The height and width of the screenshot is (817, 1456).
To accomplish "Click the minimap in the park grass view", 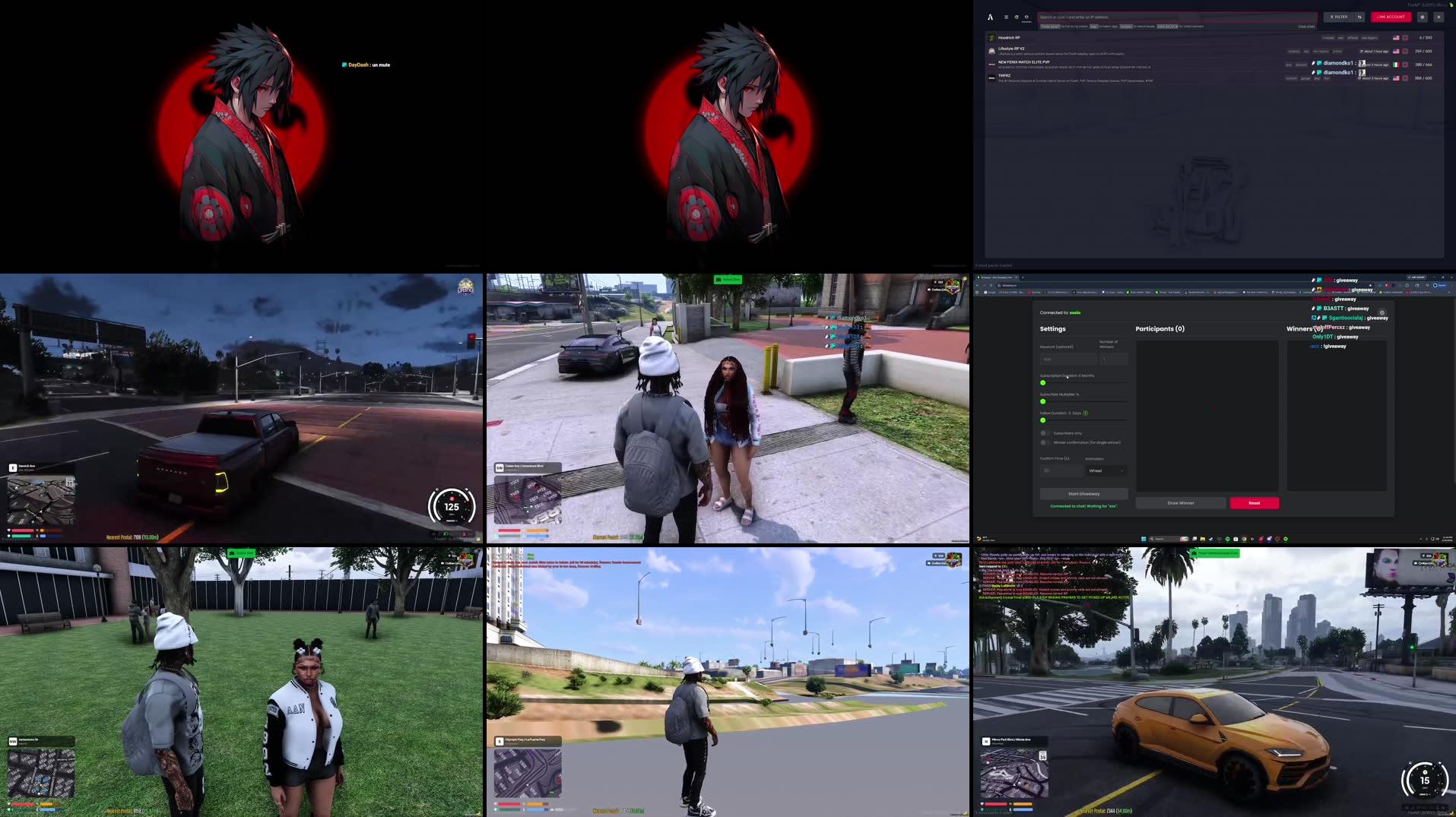I will [x=41, y=773].
